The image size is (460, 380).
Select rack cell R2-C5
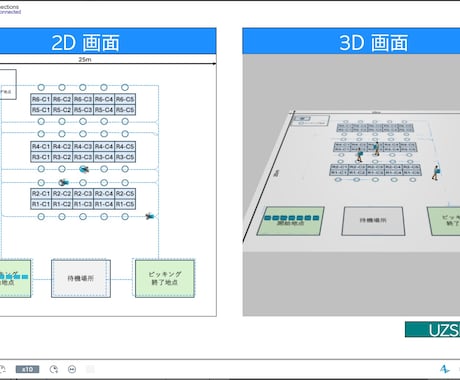click(x=125, y=193)
